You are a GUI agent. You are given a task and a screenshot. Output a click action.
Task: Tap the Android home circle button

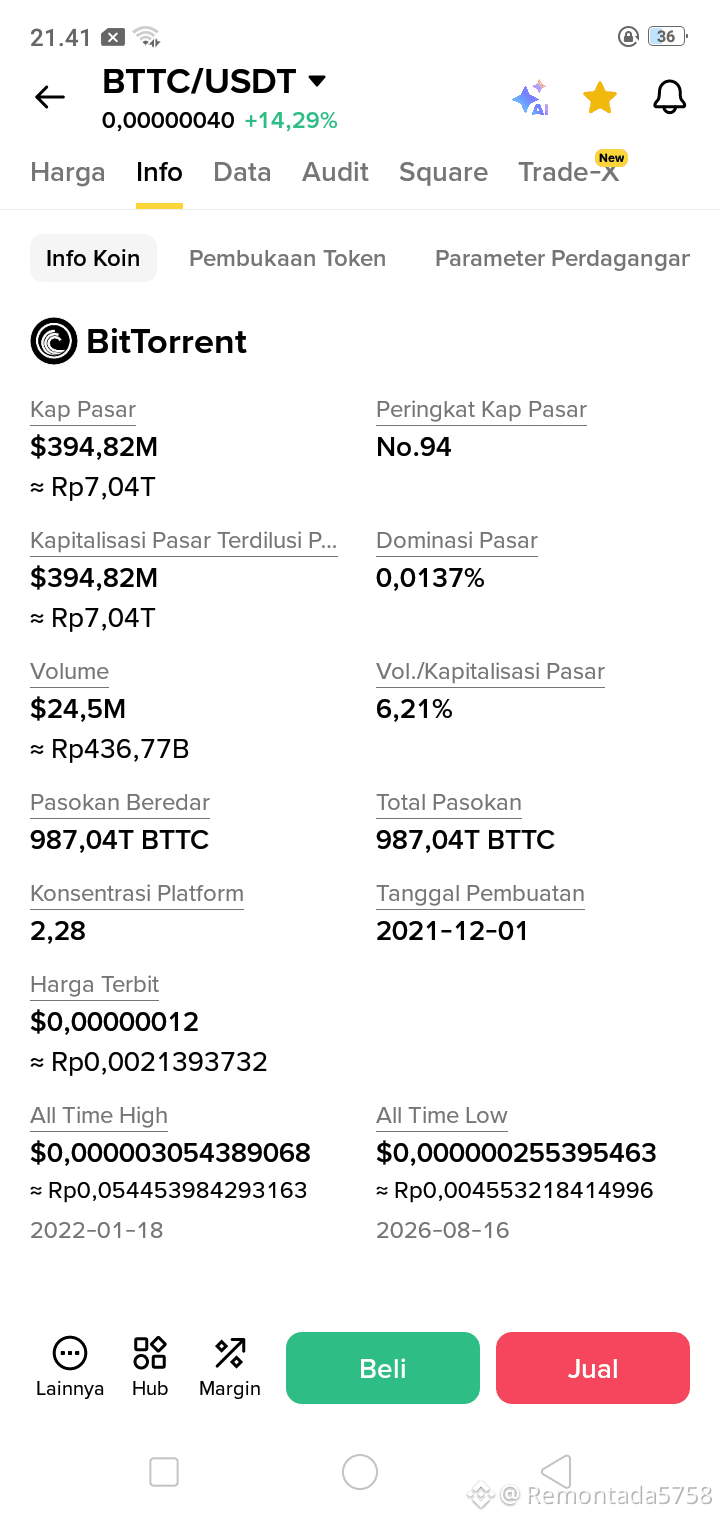click(x=359, y=1472)
